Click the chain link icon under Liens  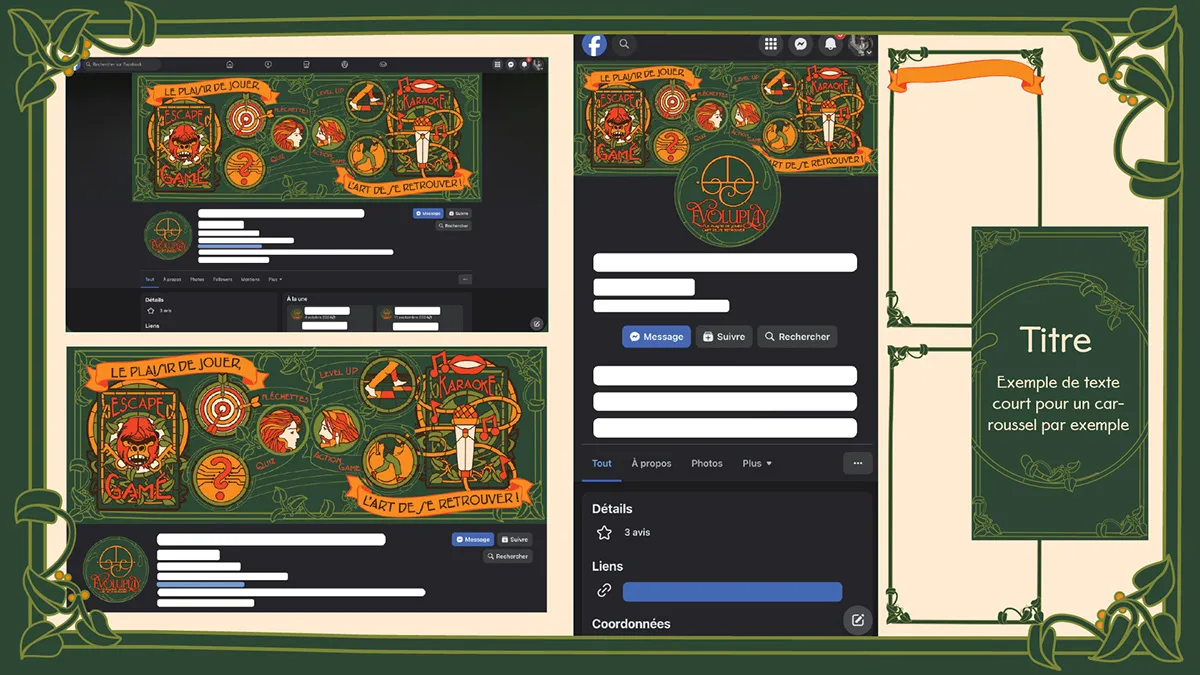604,591
